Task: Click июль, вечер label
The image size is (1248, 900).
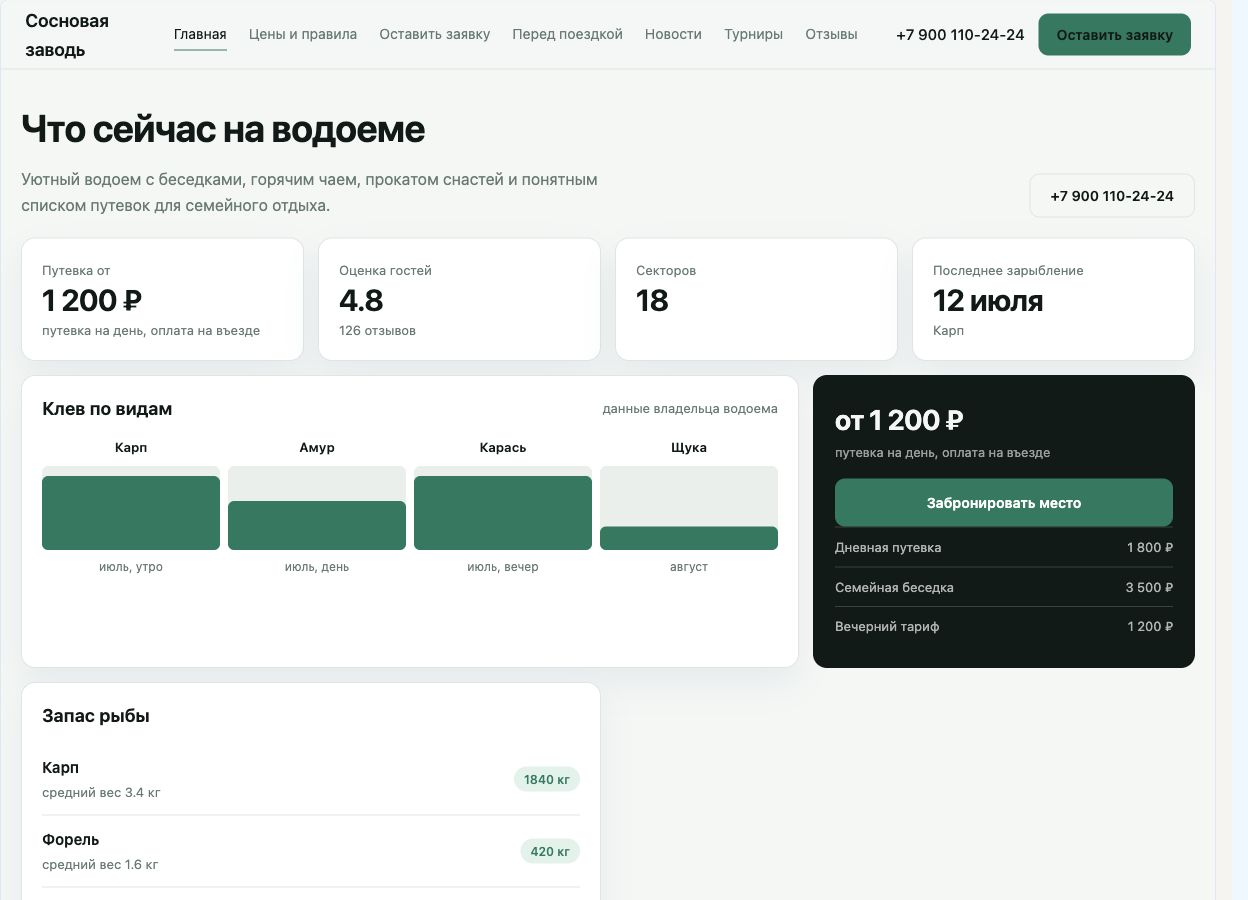Action: point(503,567)
